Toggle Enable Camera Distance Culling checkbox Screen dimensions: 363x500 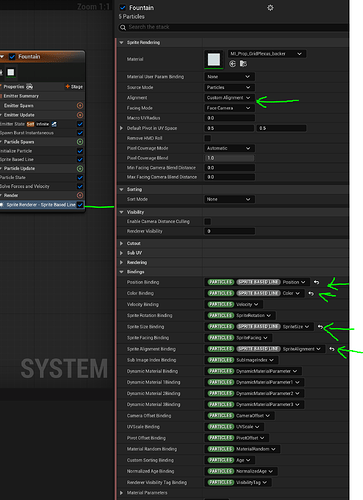(207, 221)
